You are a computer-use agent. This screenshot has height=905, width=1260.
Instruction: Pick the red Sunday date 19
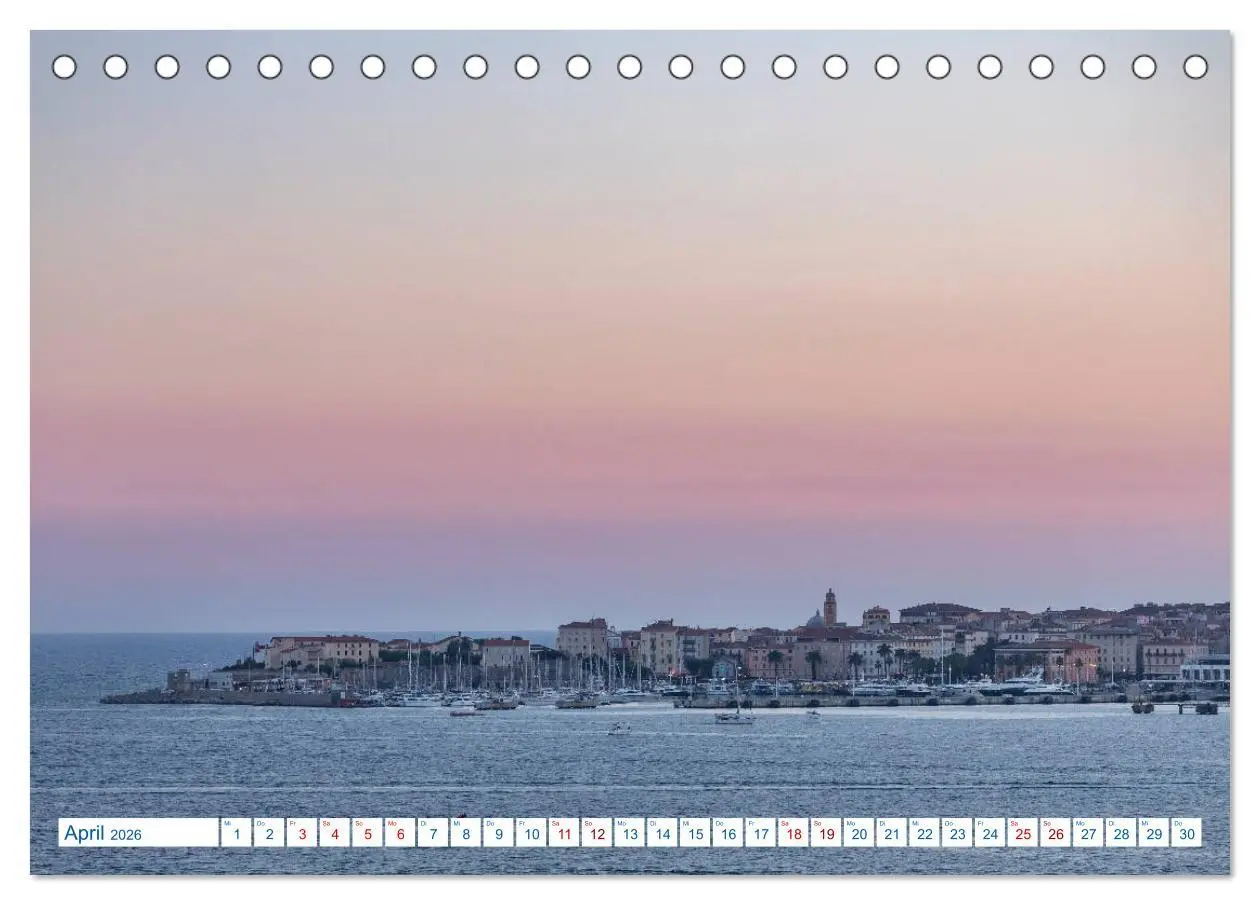(826, 833)
